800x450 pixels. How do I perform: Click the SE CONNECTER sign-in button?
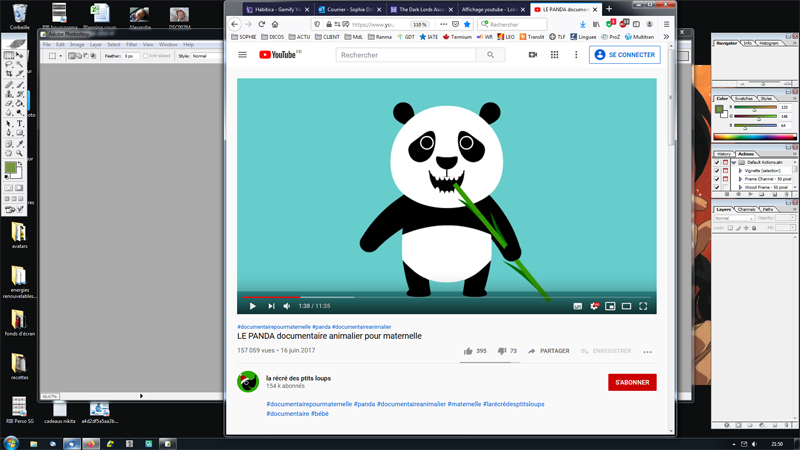[x=624, y=55]
